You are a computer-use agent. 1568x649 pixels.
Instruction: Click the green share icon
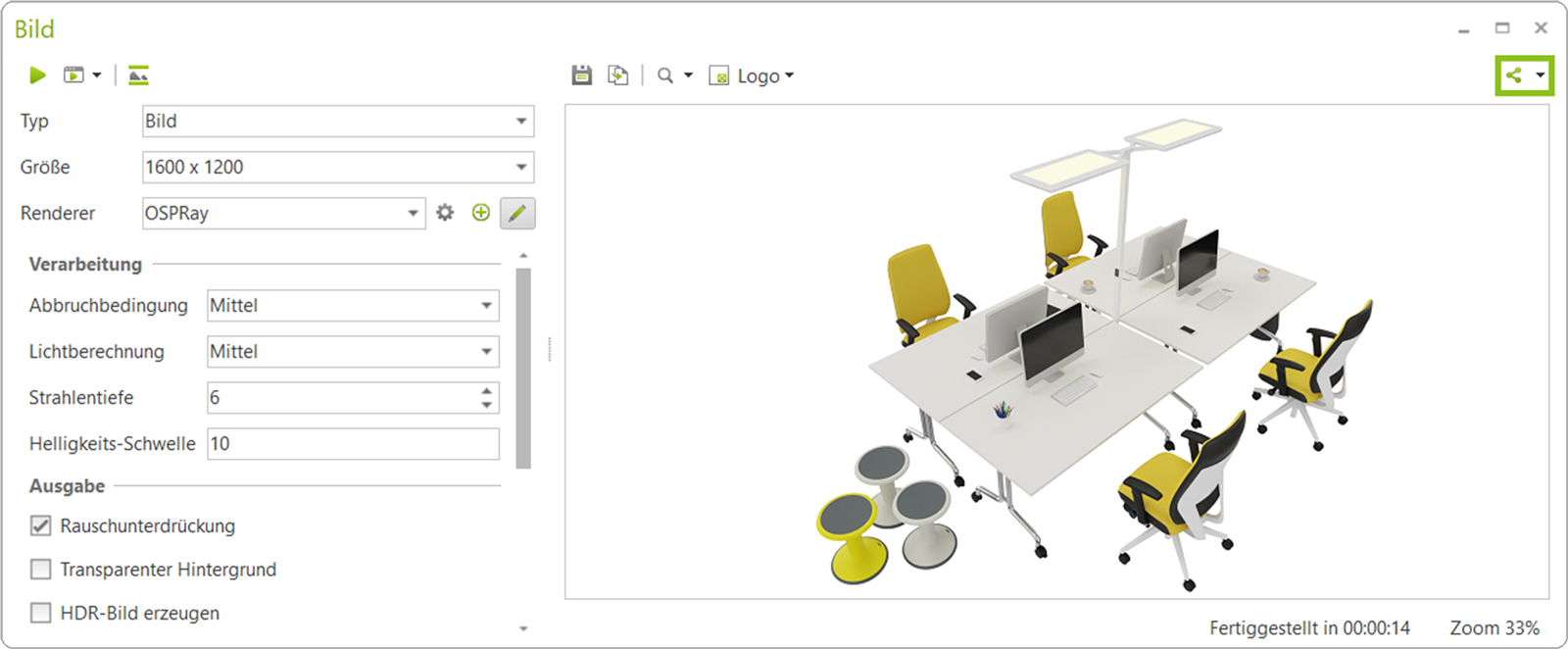click(x=1514, y=75)
